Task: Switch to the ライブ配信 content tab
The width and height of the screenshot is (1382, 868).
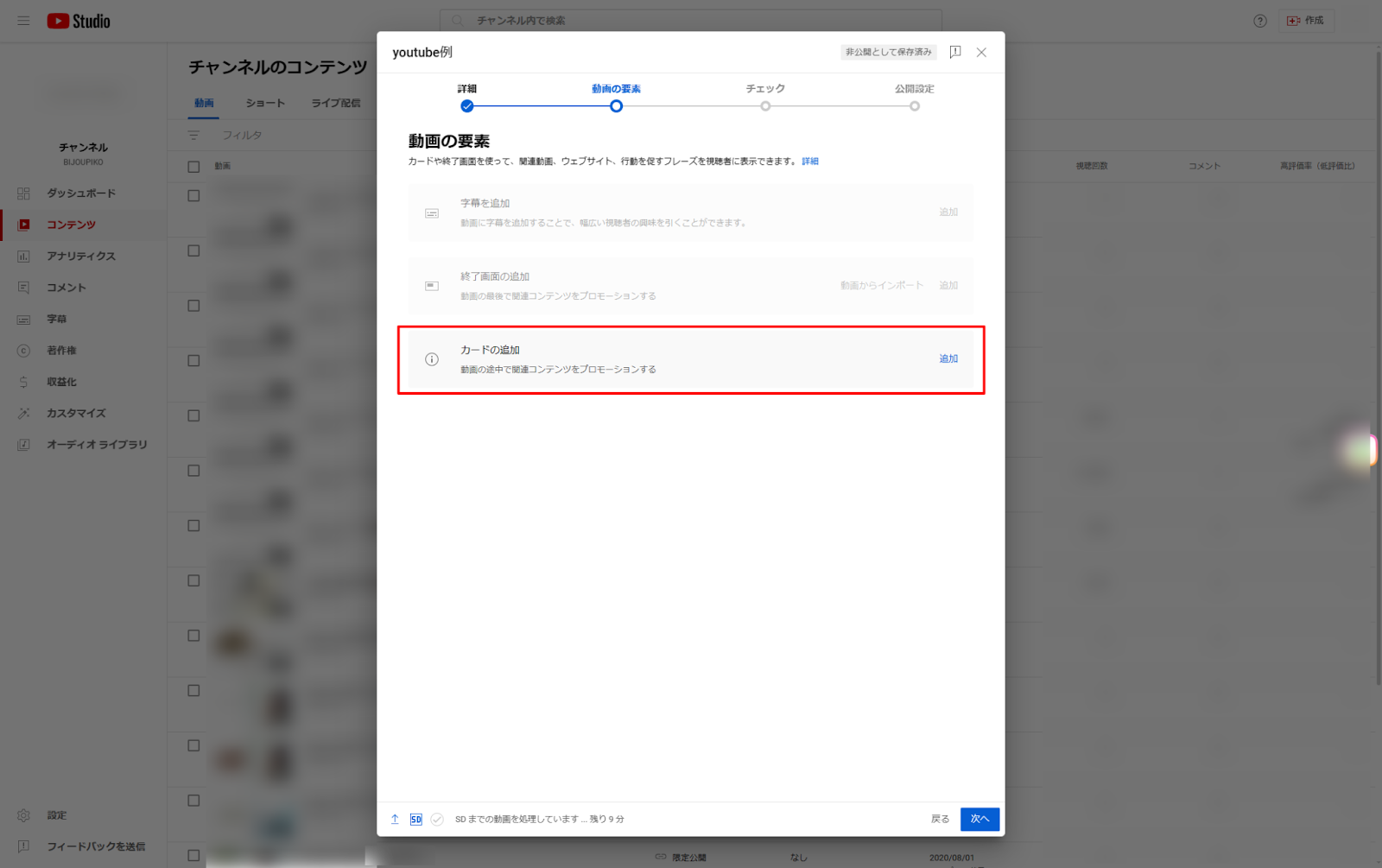Action: click(x=336, y=103)
